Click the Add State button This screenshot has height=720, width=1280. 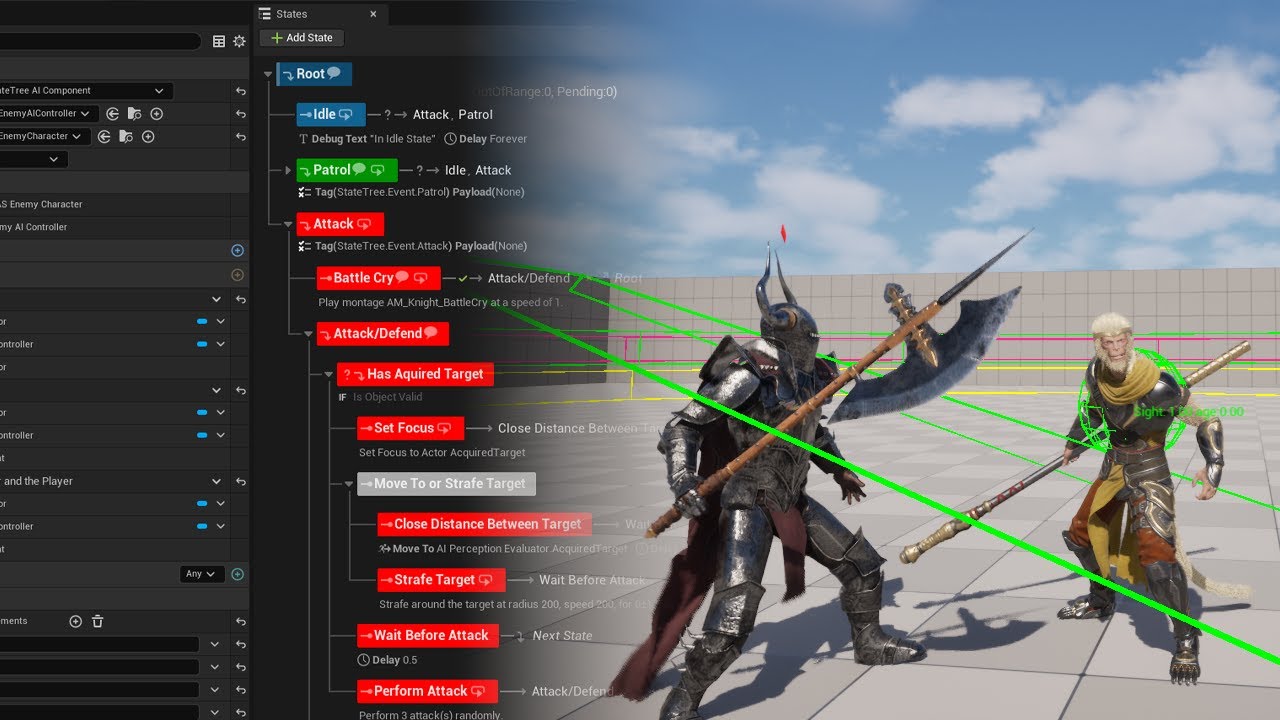tap(301, 38)
